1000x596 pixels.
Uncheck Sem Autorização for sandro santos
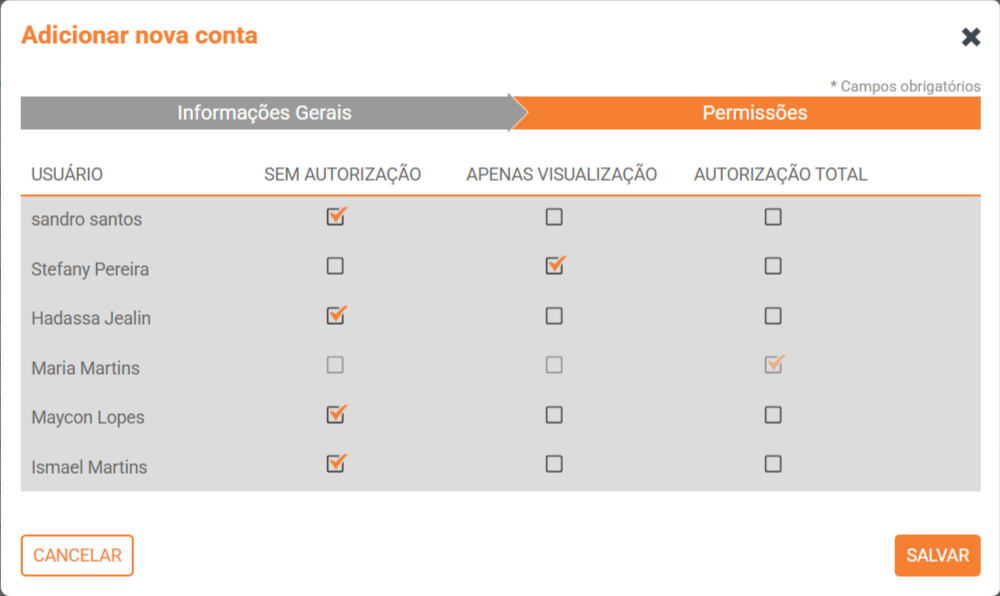335,217
